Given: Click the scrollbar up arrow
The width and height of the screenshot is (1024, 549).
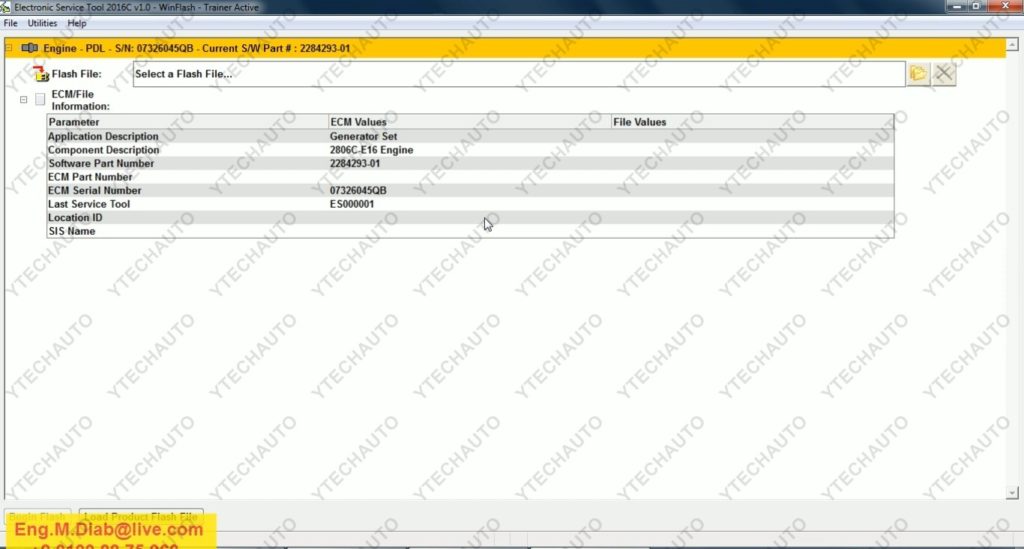Looking at the screenshot, I should tap(1011, 43).
